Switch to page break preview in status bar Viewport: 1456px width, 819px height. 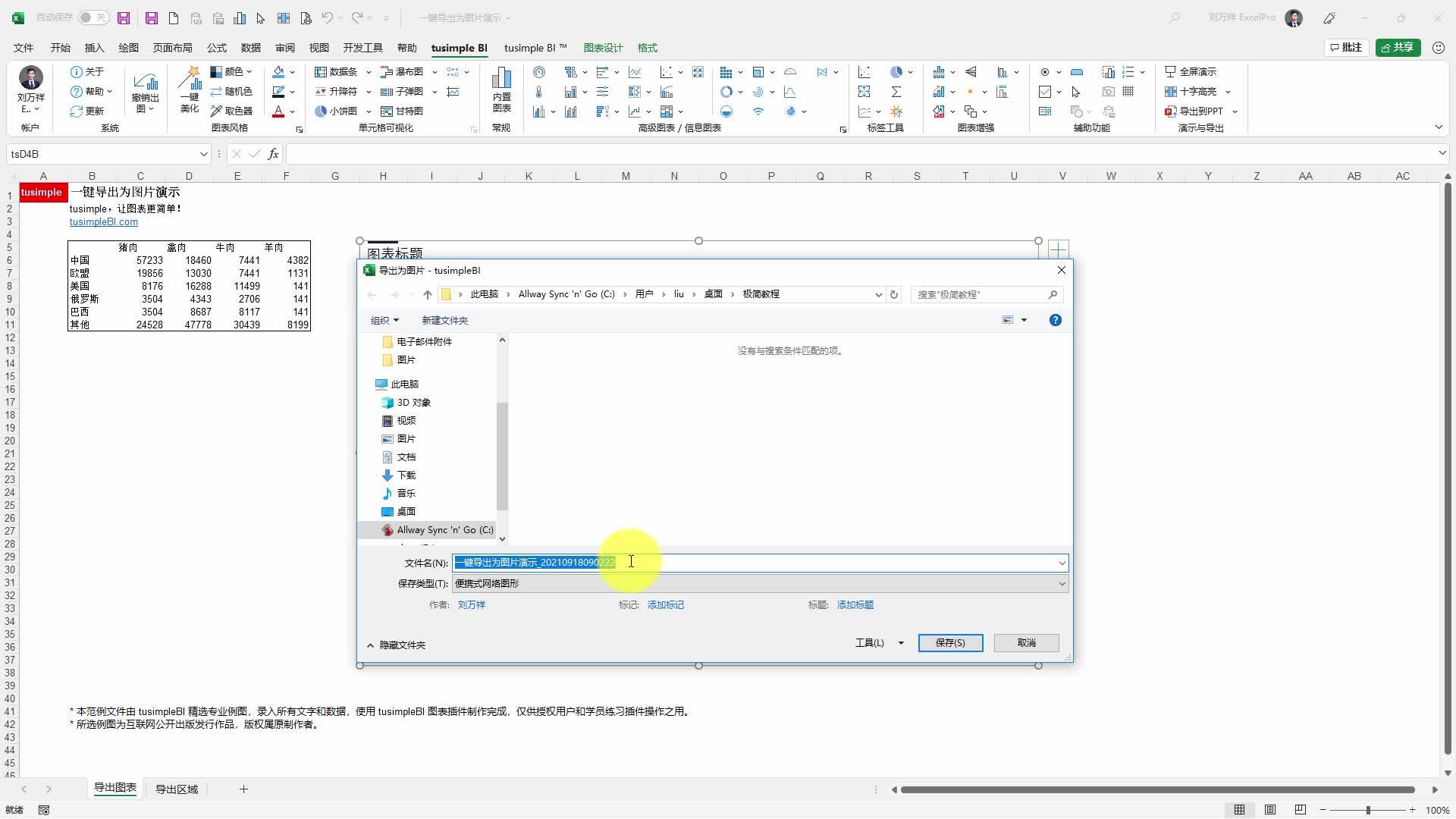click(1301, 810)
